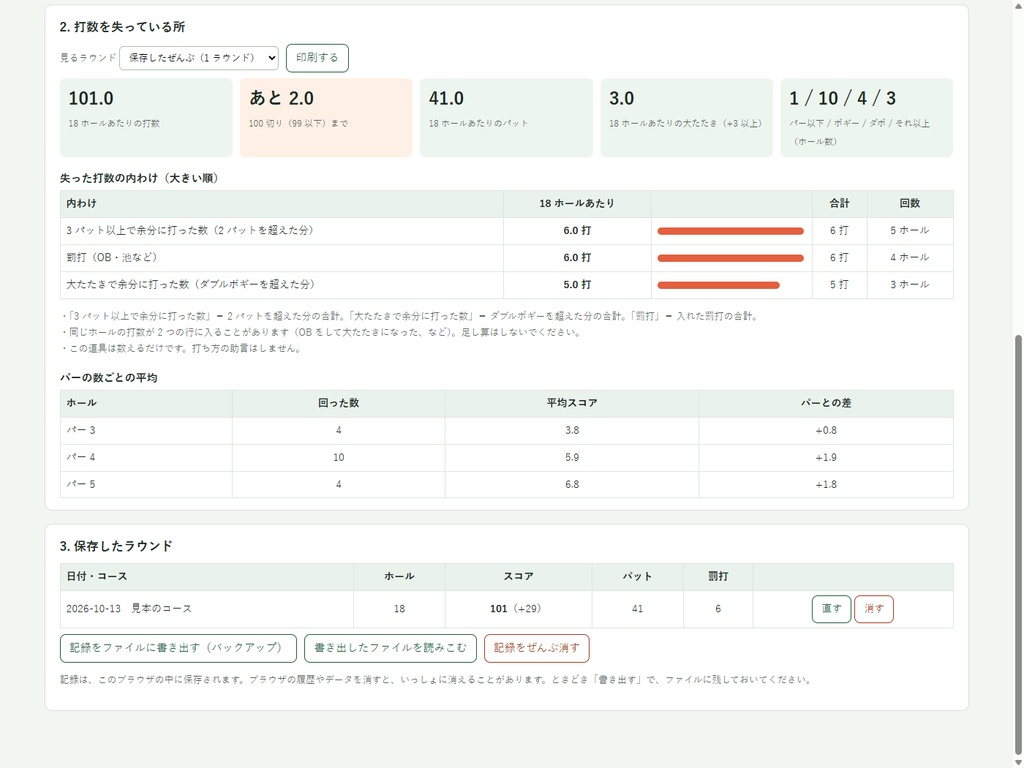Click the 失った打数の内わけ（大きい順）subheading
1024x768 pixels.
[x=139, y=178]
